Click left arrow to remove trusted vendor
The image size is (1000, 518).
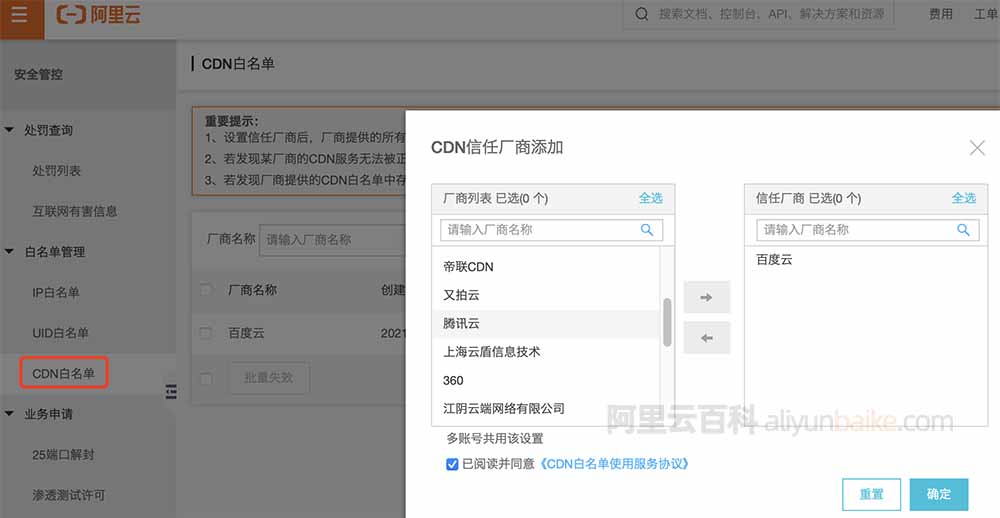[x=707, y=338]
